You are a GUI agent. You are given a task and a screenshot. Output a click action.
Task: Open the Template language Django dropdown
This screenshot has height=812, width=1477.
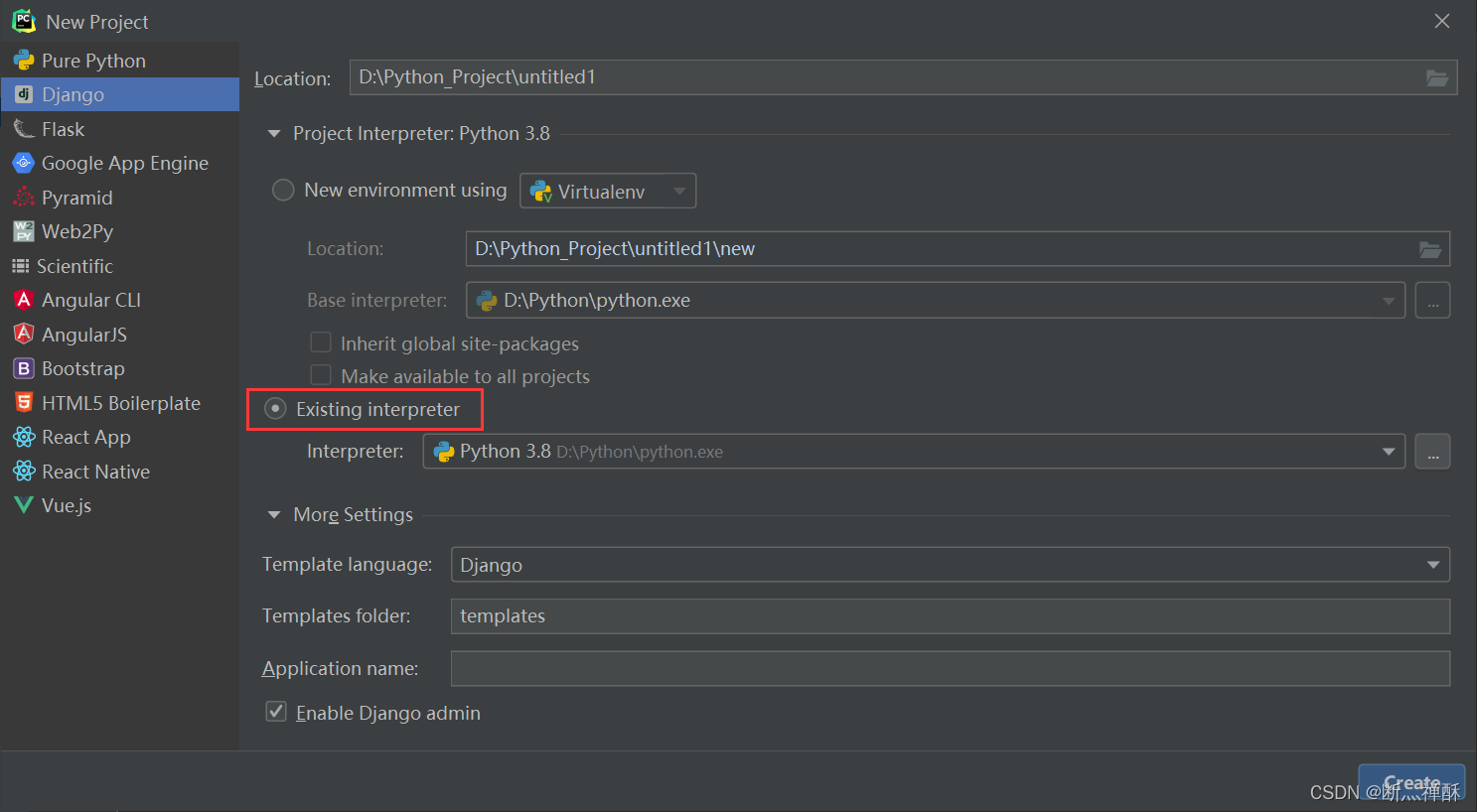coord(951,564)
